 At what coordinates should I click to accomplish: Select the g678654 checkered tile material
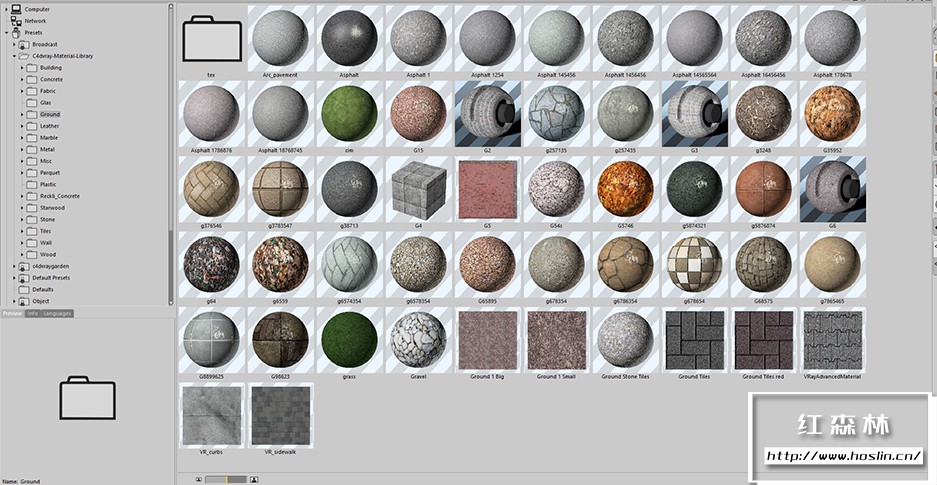(694, 264)
